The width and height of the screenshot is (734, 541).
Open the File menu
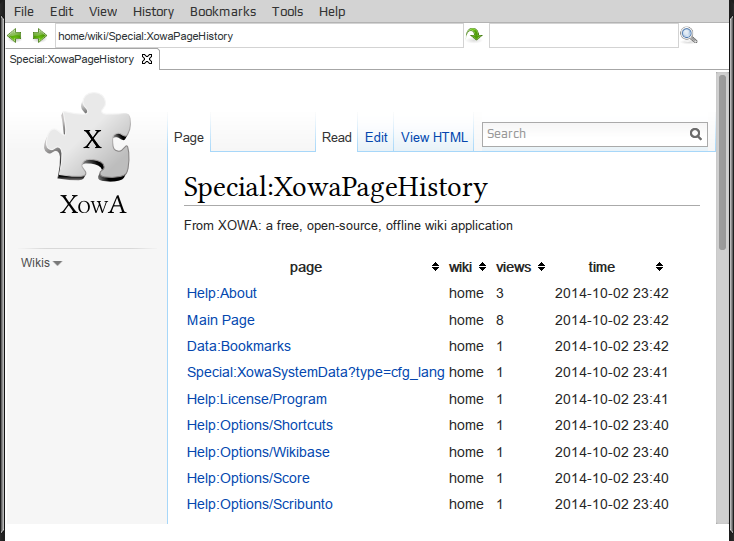[24, 11]
